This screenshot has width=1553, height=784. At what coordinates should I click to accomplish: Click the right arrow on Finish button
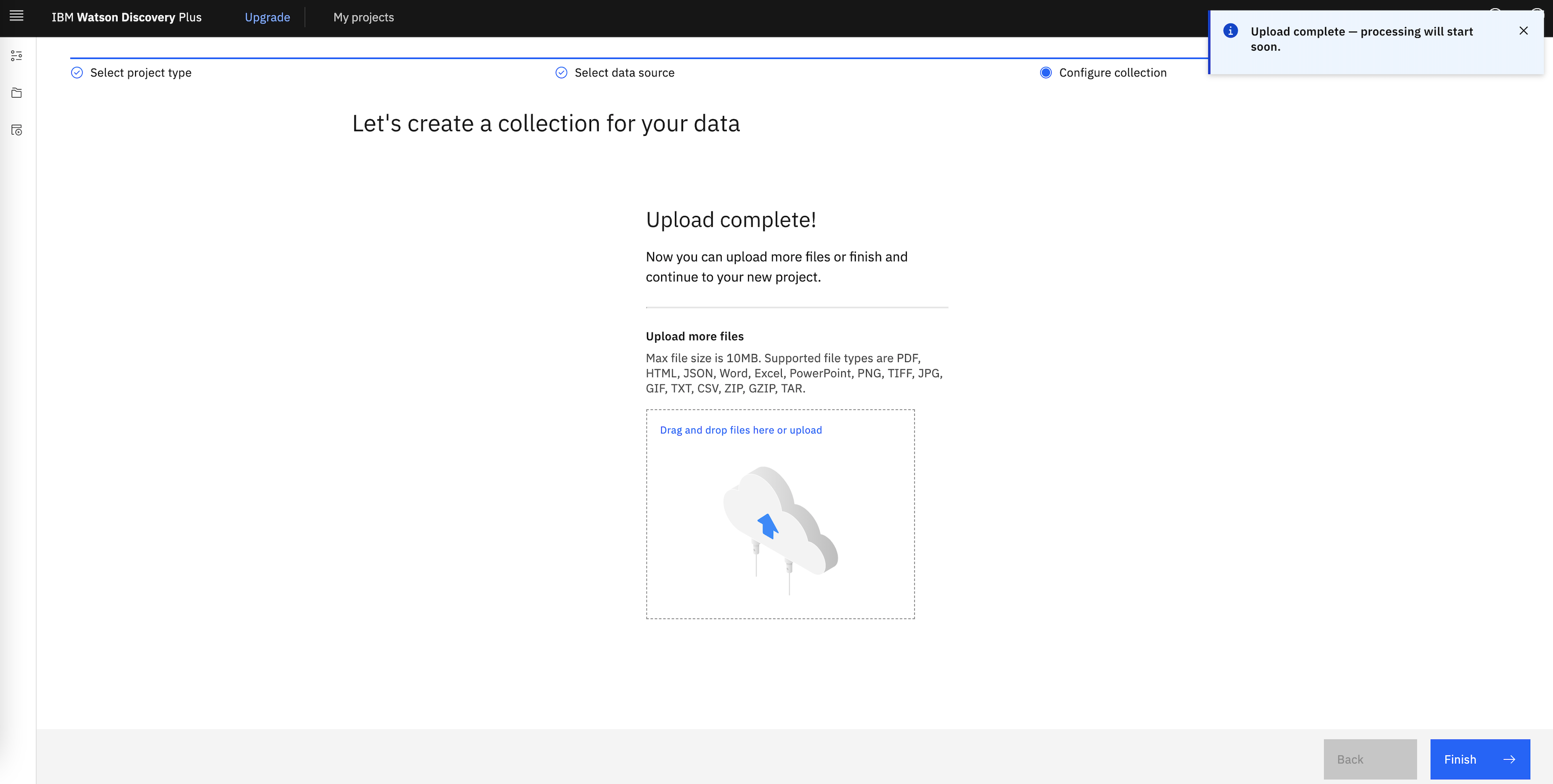[x=1509, y=759]
